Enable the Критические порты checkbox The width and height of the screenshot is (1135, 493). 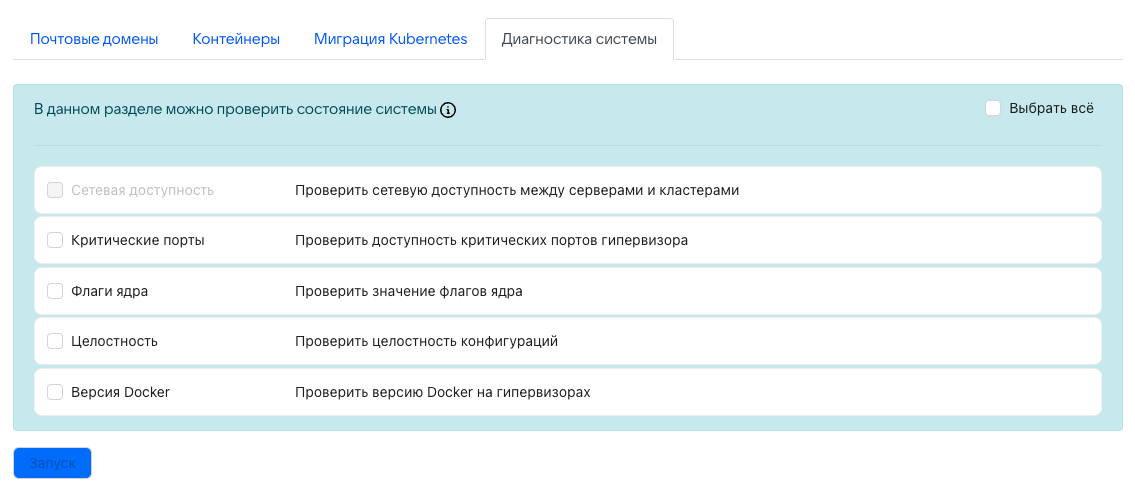click(56, 241)
